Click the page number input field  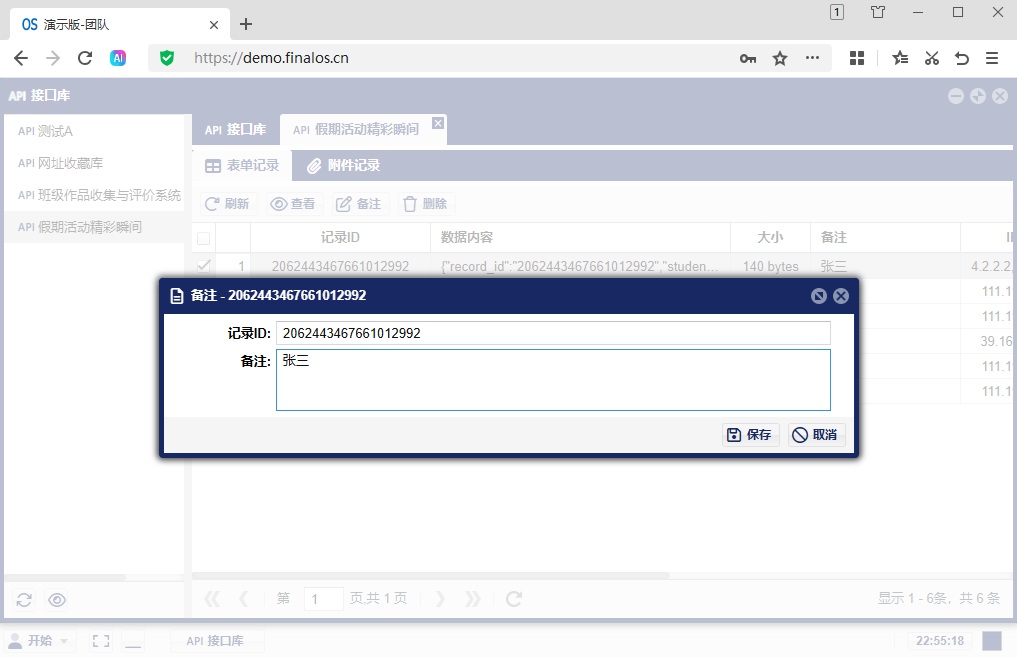click(323, 599)
